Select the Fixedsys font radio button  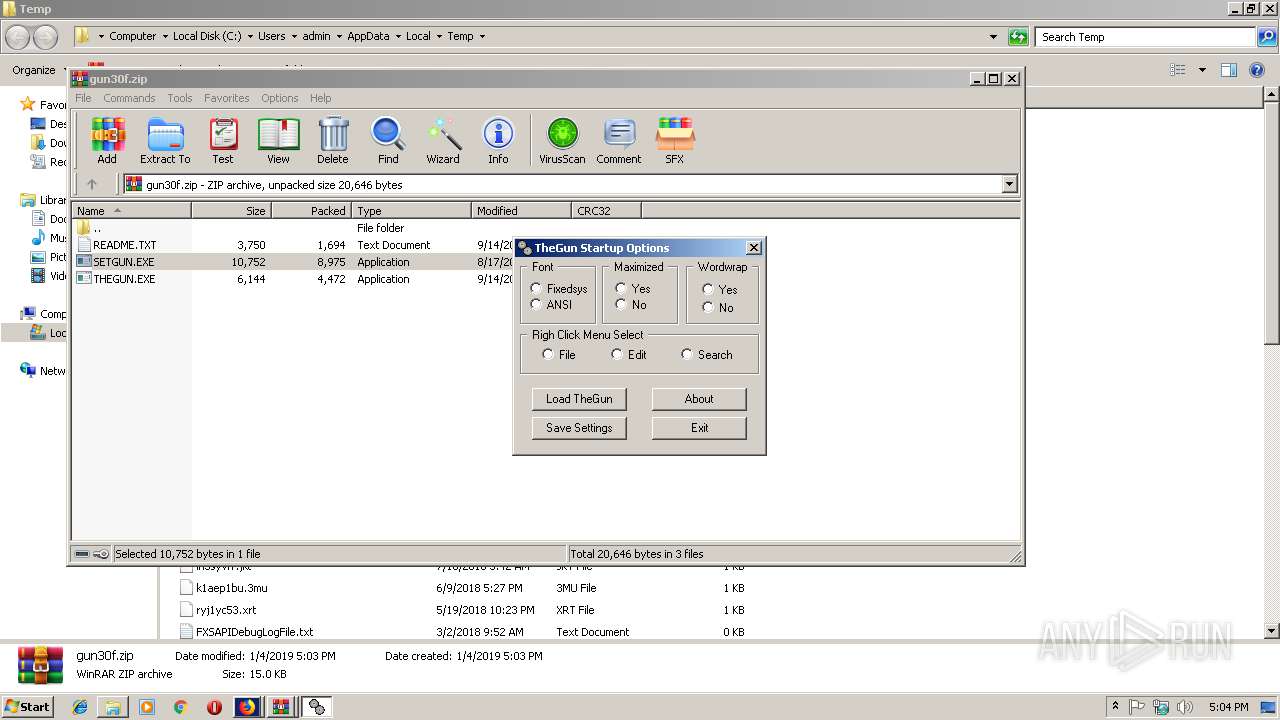[537, 289]
